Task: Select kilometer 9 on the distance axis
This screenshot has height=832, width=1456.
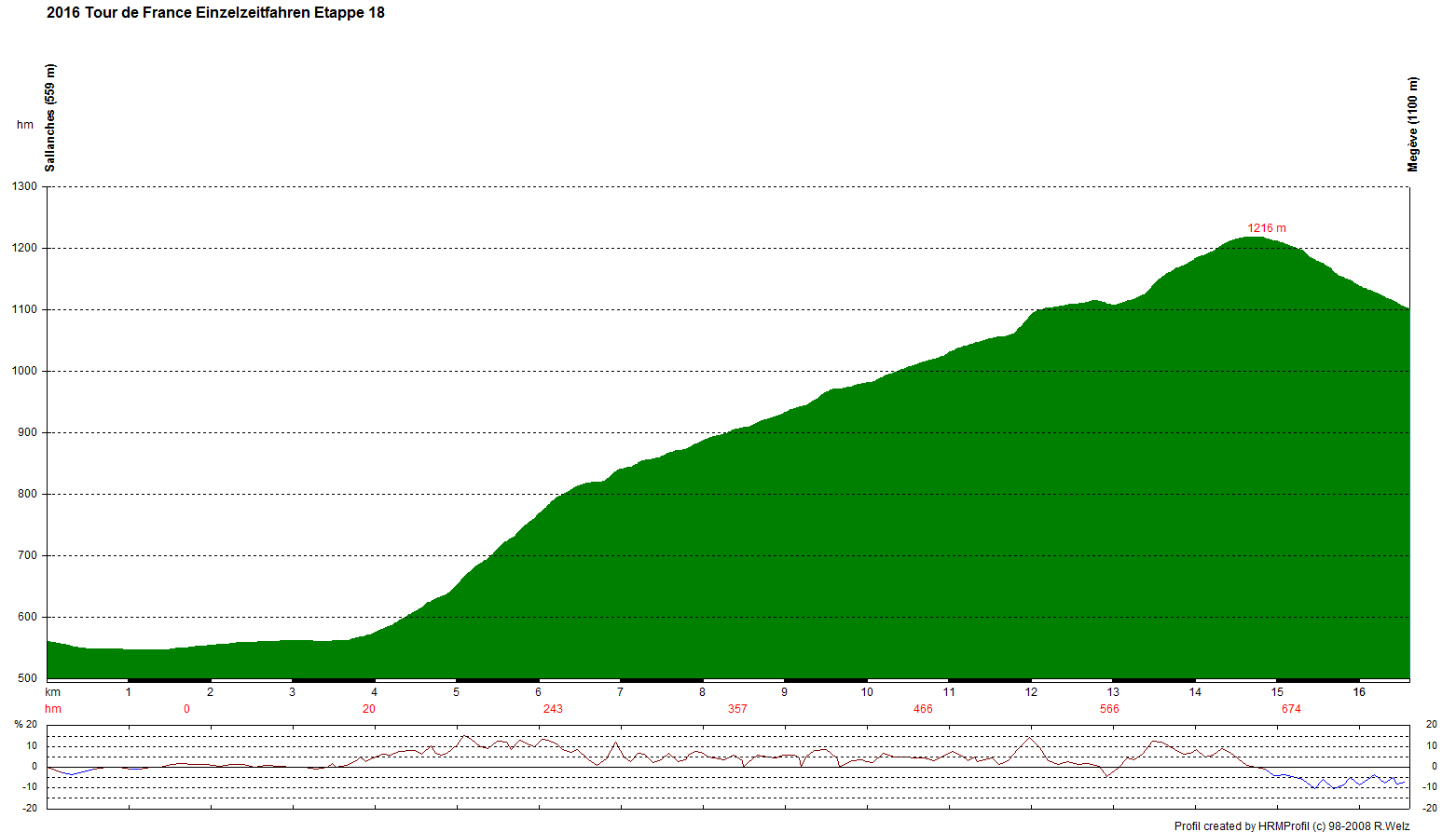Action: (785, 692)
